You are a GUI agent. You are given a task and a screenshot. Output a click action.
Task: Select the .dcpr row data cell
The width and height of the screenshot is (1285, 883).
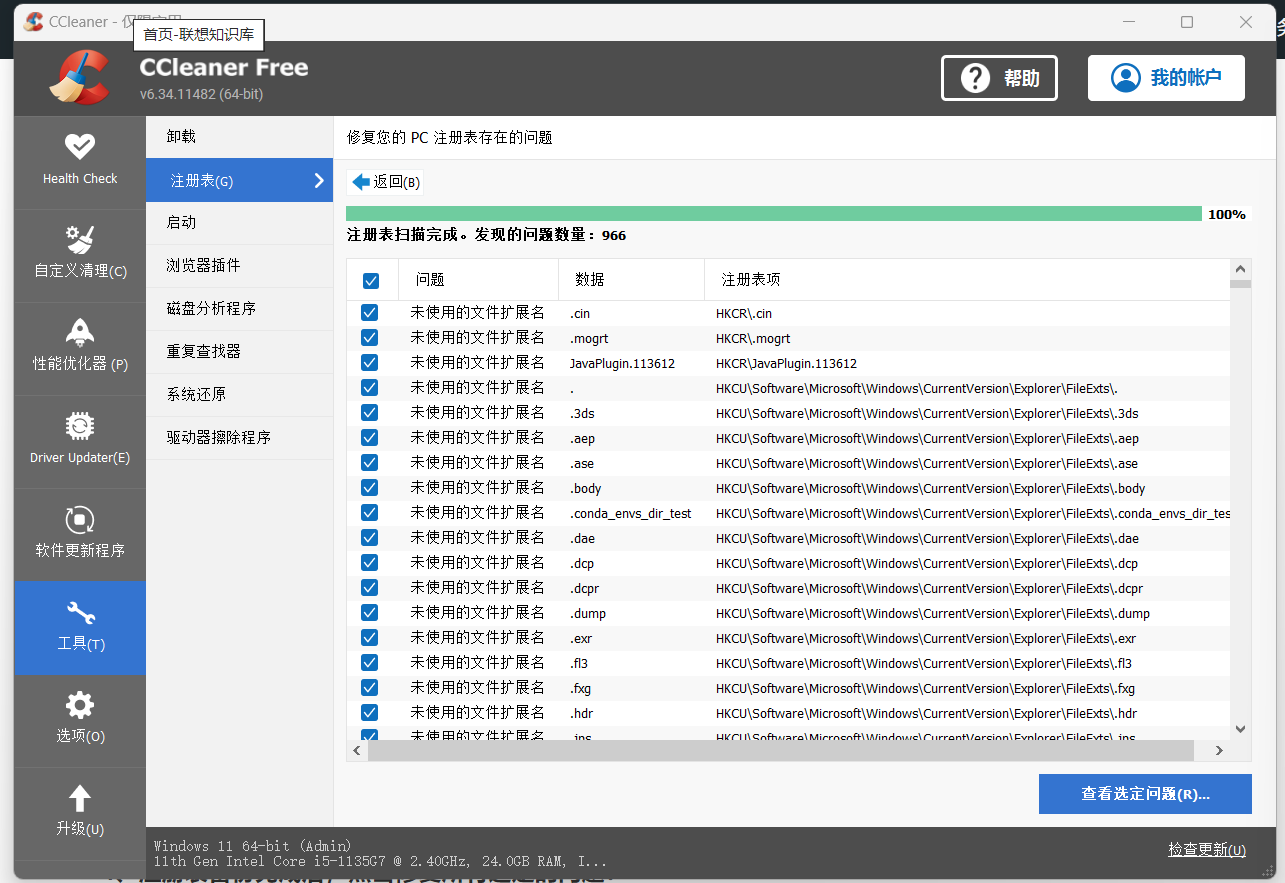pyautogui.click(x=585, y=589)
